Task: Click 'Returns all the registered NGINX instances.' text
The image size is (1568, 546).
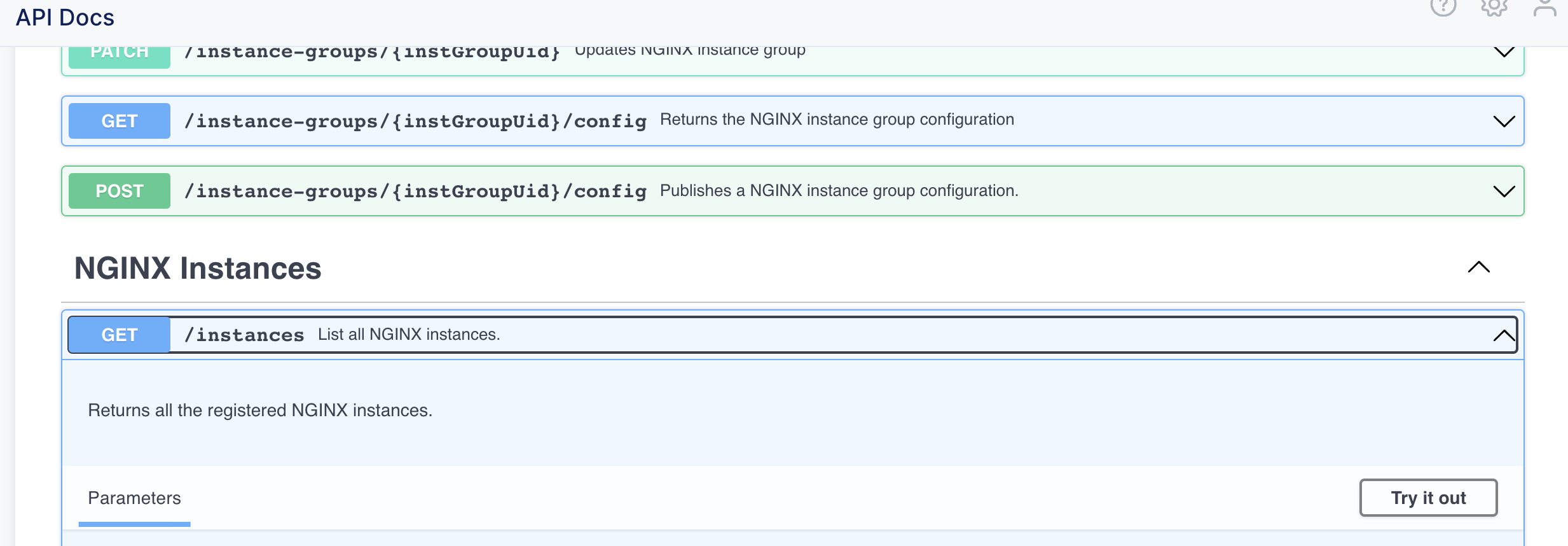Action: (260, 410)
